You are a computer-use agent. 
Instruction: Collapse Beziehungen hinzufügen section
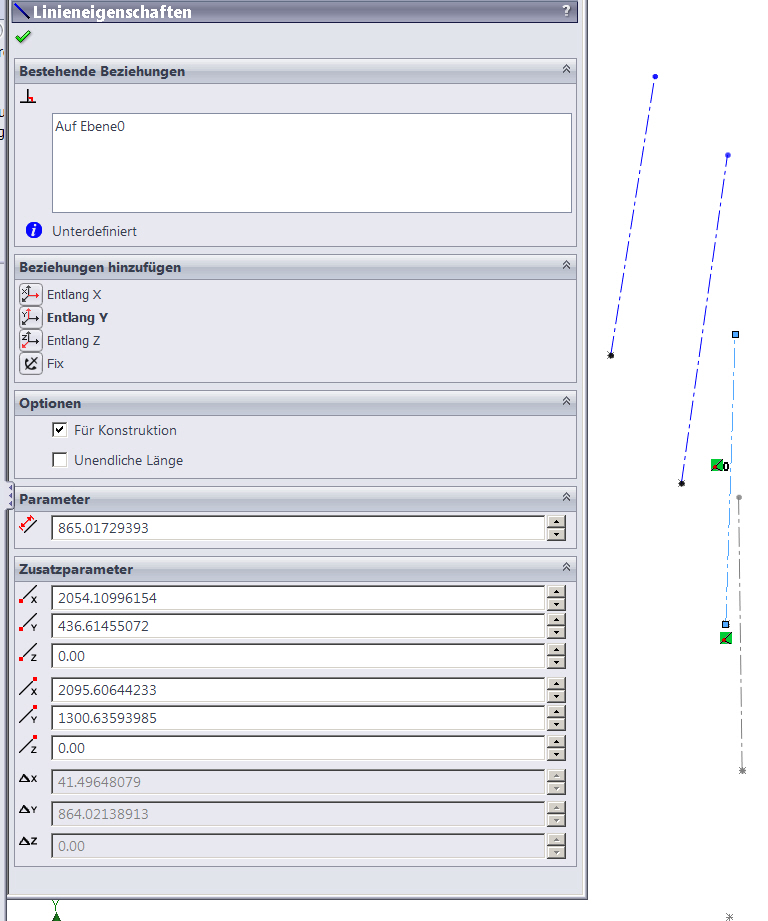(x=566, y=265)
